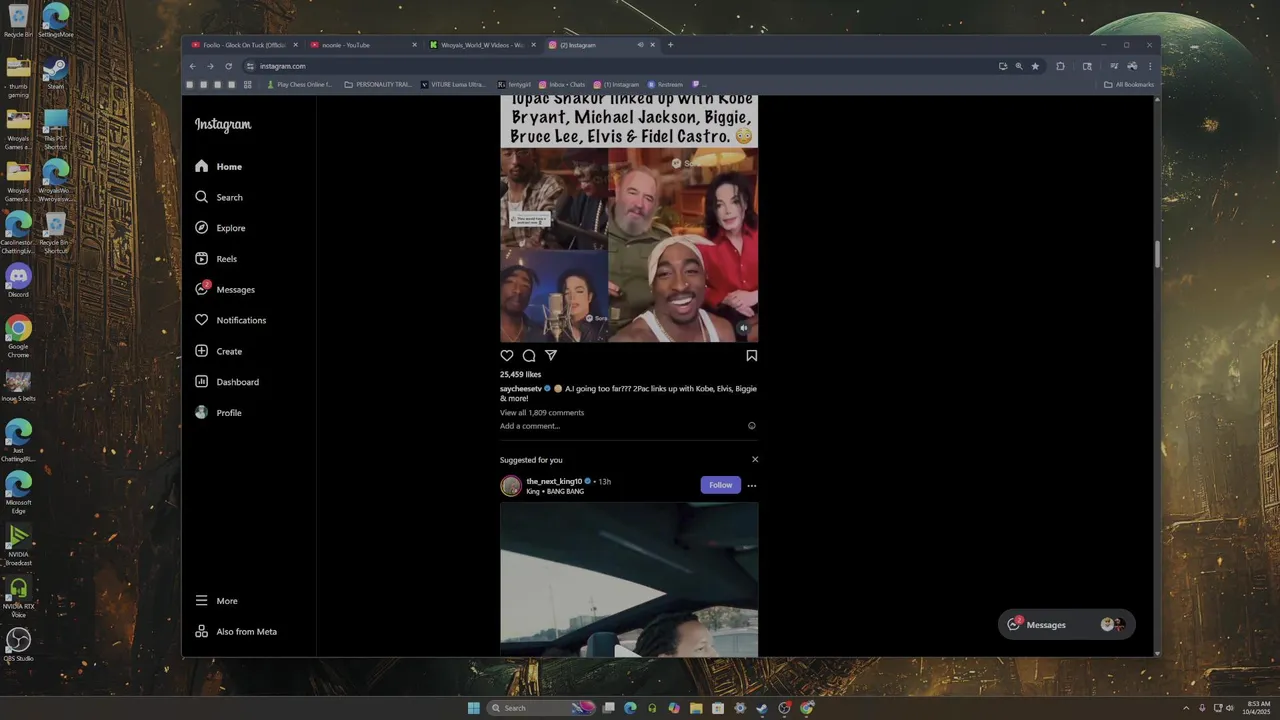This screenshot has height=720, width=1280.
Task: Open the emoji picker in the comment box
Action: [x=752, y=426]
